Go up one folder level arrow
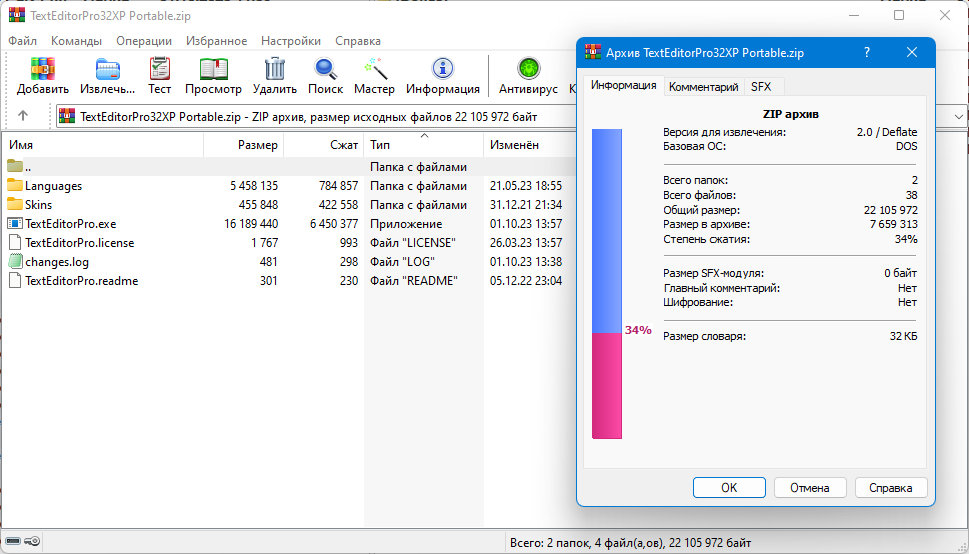 [23, 116]
